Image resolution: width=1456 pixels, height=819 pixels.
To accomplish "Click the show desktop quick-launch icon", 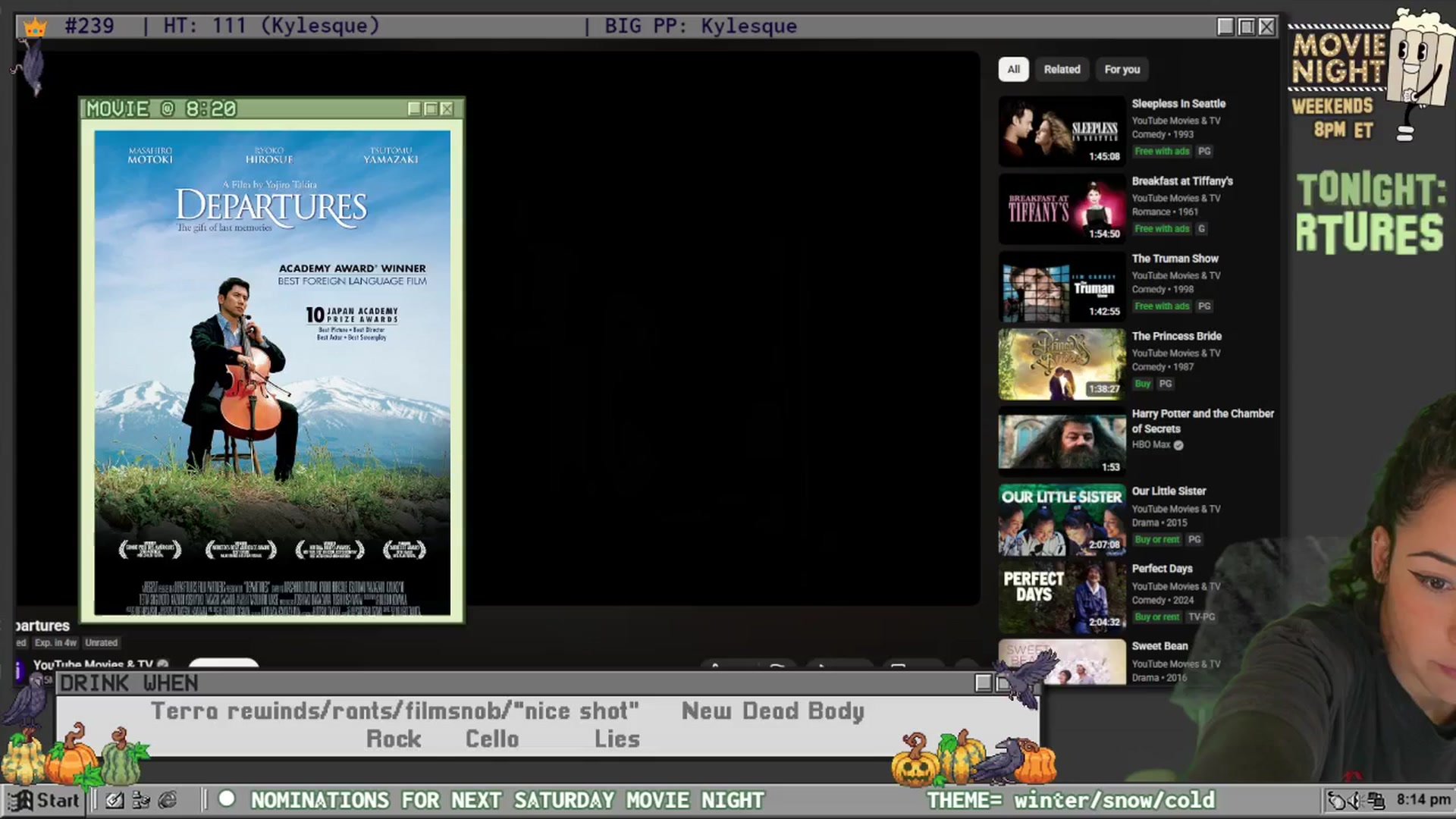I will (x=115, y=800).
